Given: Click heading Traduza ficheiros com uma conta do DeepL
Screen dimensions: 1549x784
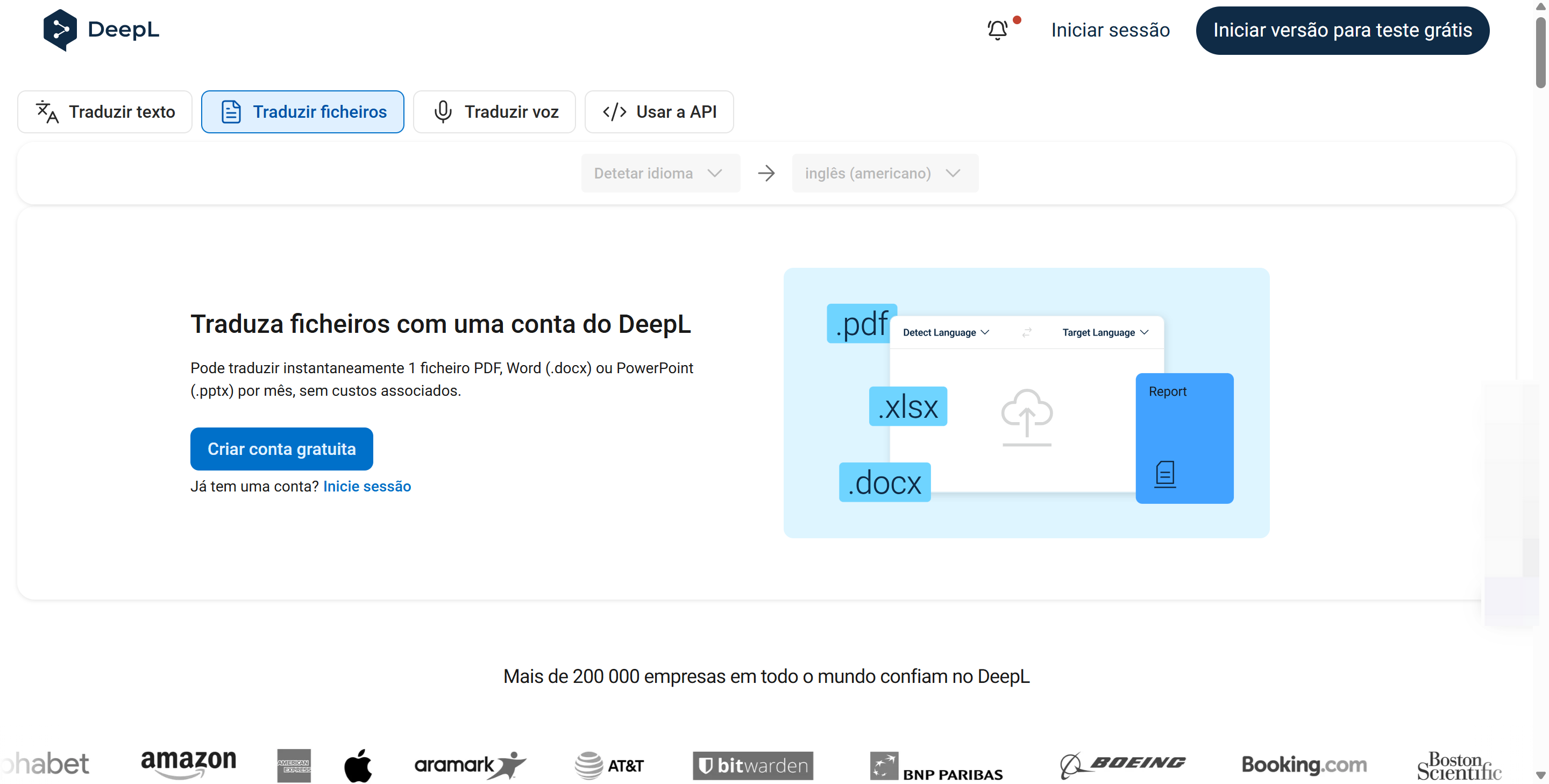Looking at the screenshot, I should (441, 324).
